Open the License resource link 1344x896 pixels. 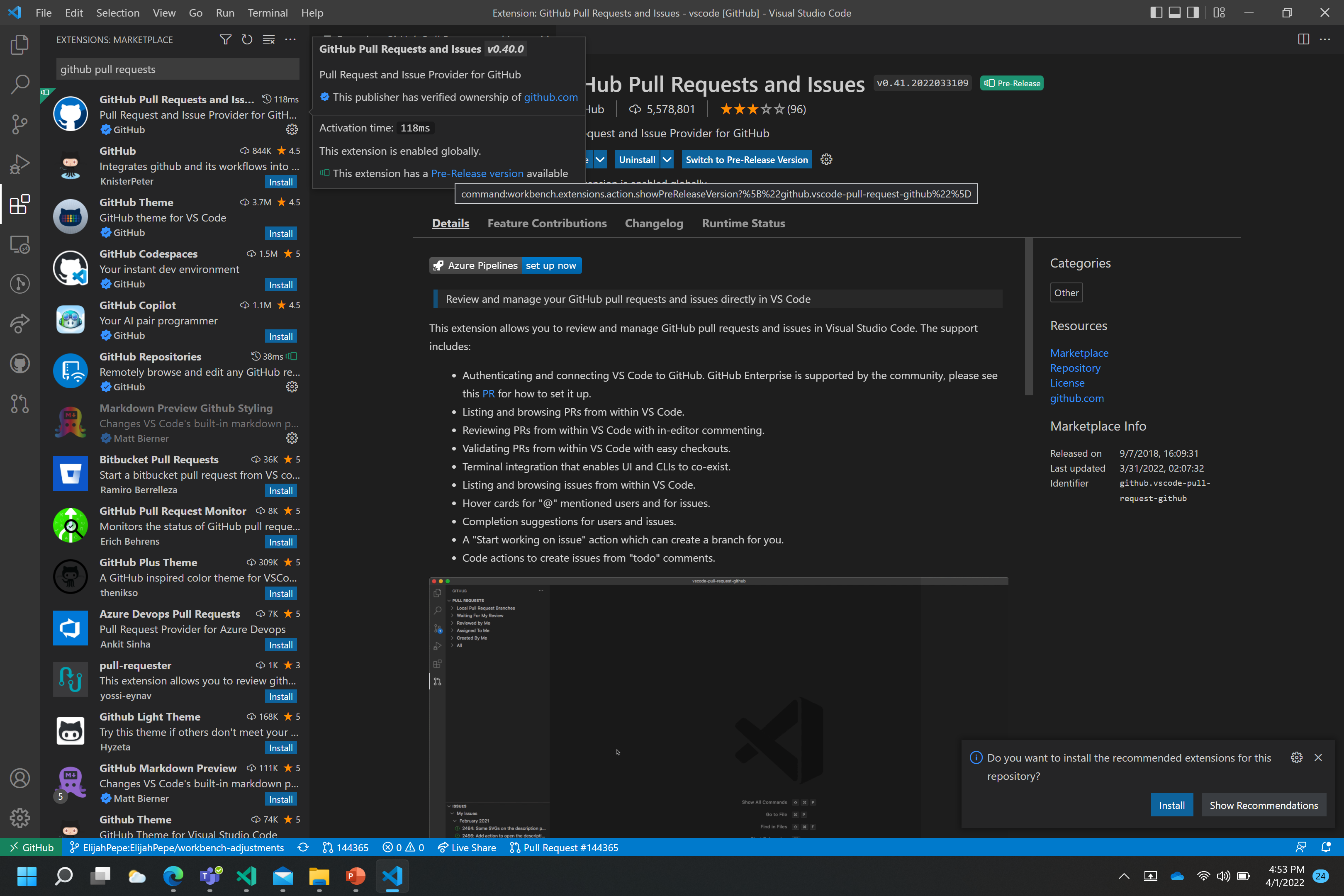pos(1067,382)
